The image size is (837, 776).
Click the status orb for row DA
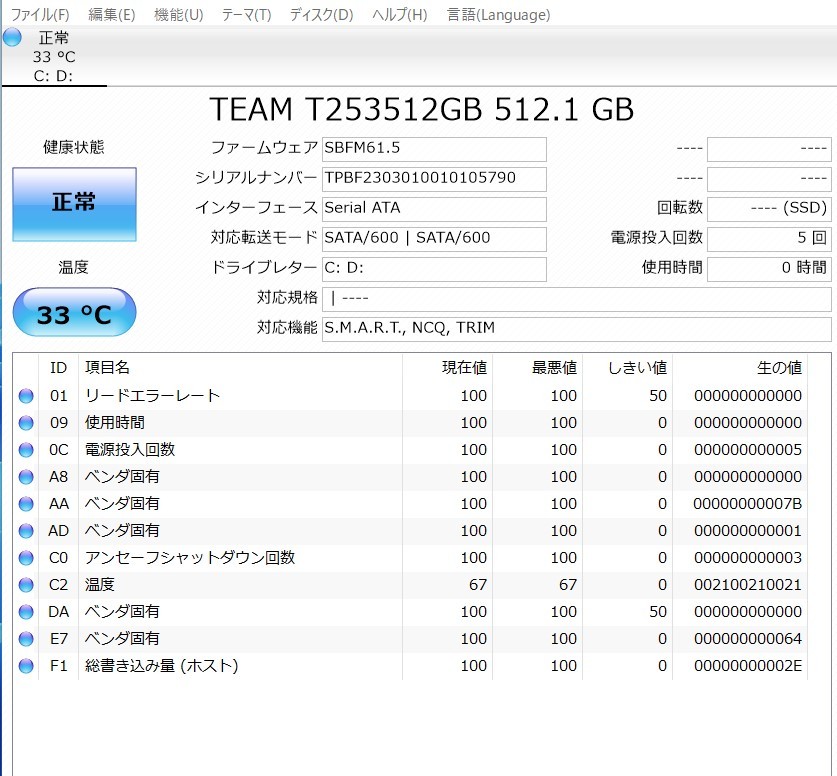coord(26,612)
